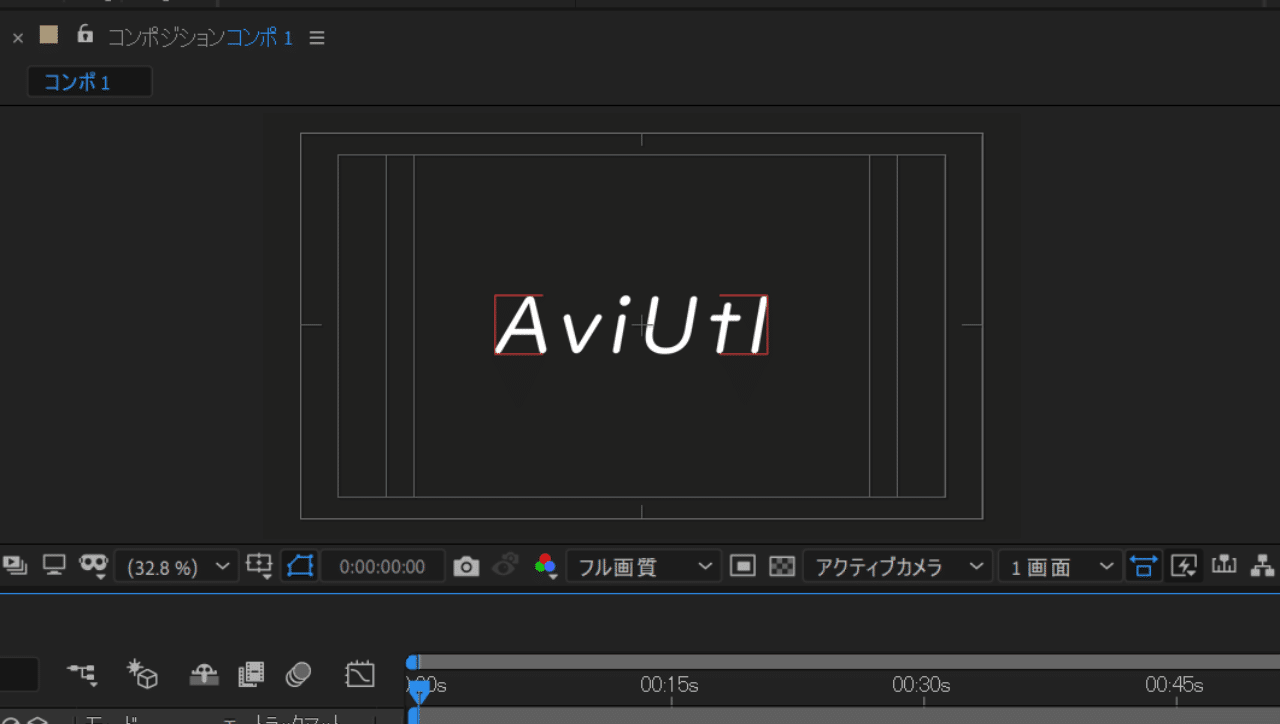The width and height of the screenshot is (1280, 724).
Task: Click the blue current time indicator playhead
Action: pyautogui.click(x=420, y=690)
